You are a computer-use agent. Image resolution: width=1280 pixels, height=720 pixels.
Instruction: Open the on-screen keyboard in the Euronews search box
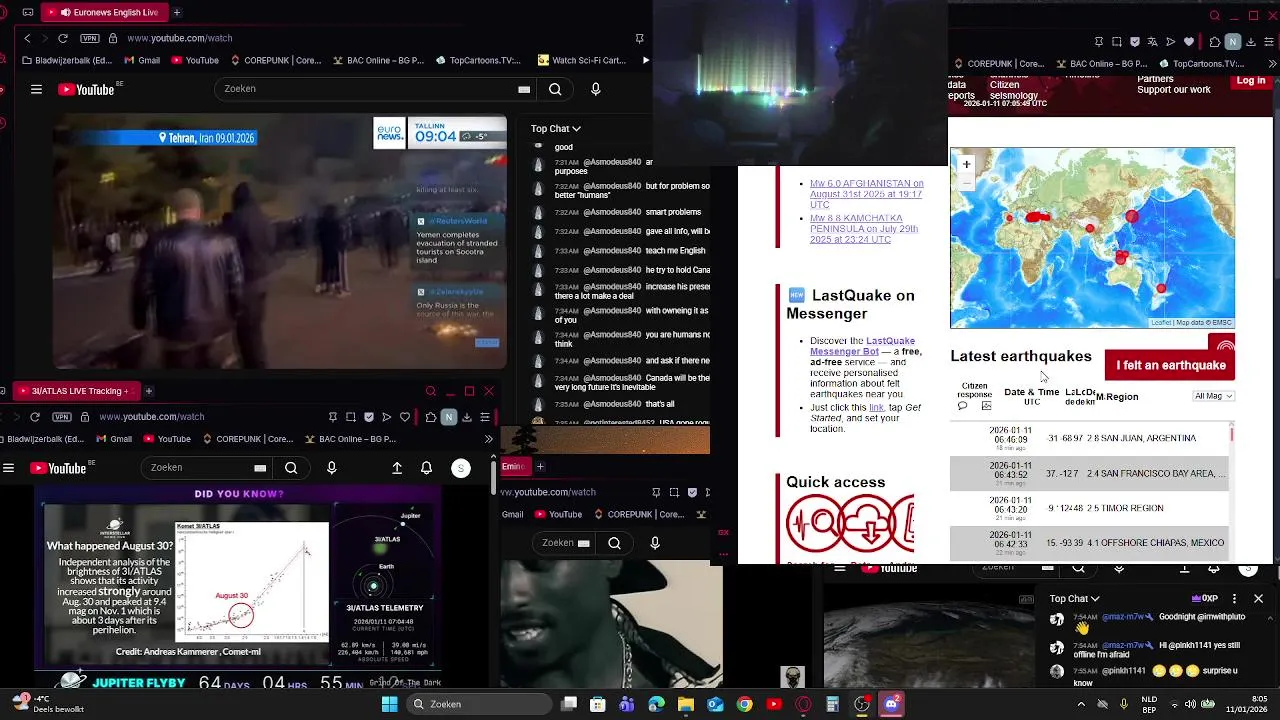[524, 89]
